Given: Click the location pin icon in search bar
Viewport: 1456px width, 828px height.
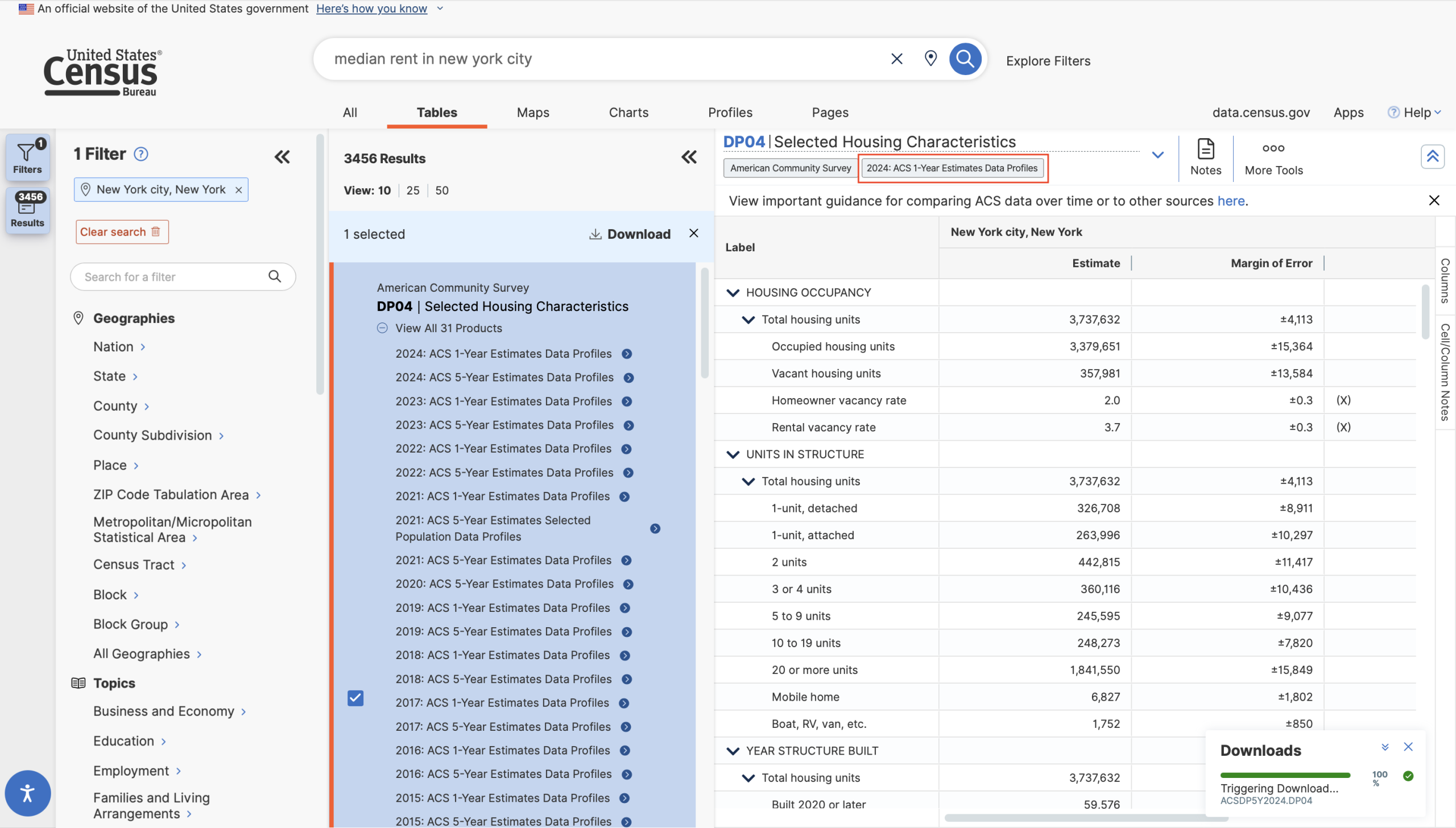Looking at the screenshot, I should click(930, 59).
